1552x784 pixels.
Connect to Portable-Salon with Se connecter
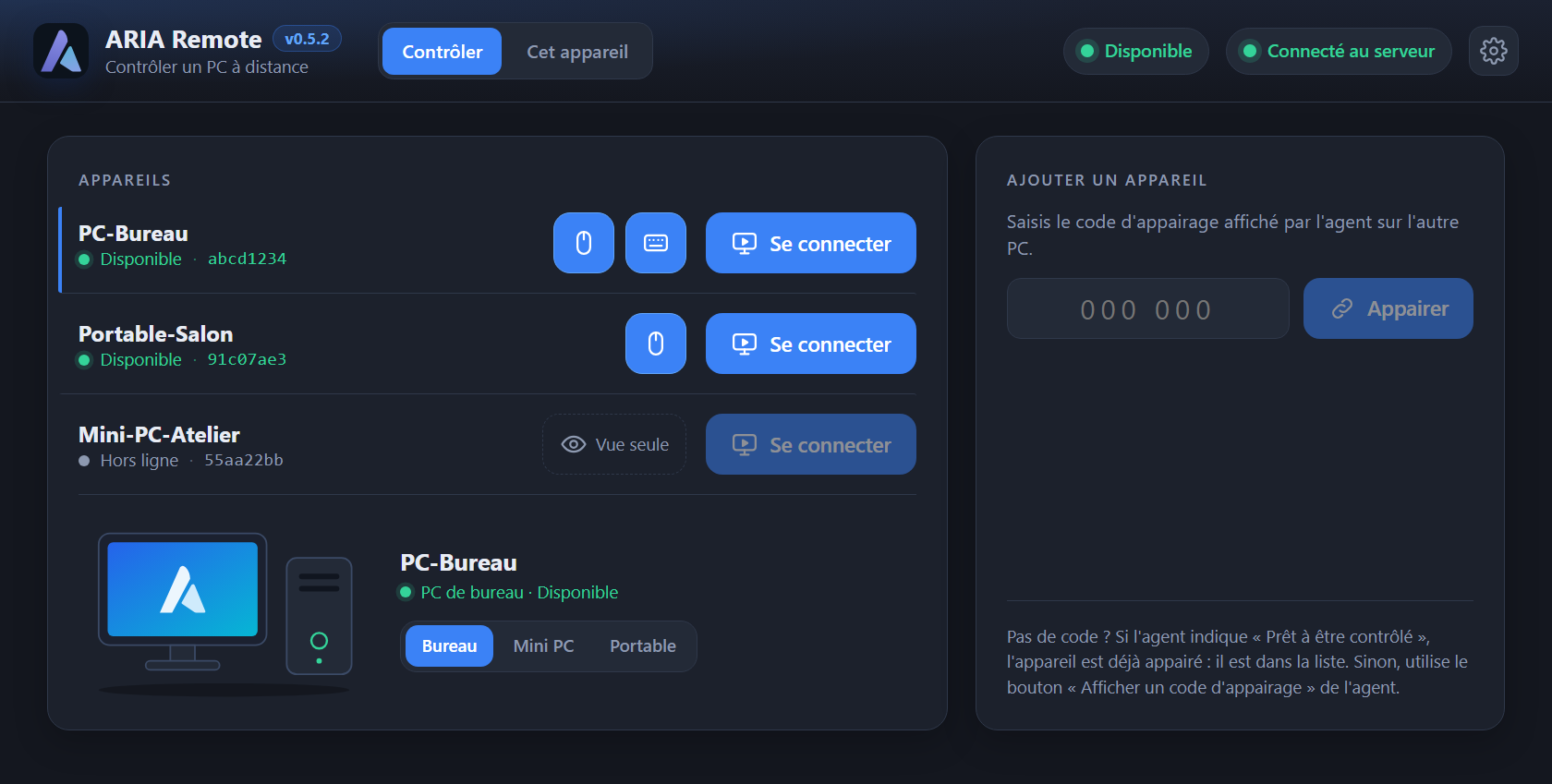point(811,344)
